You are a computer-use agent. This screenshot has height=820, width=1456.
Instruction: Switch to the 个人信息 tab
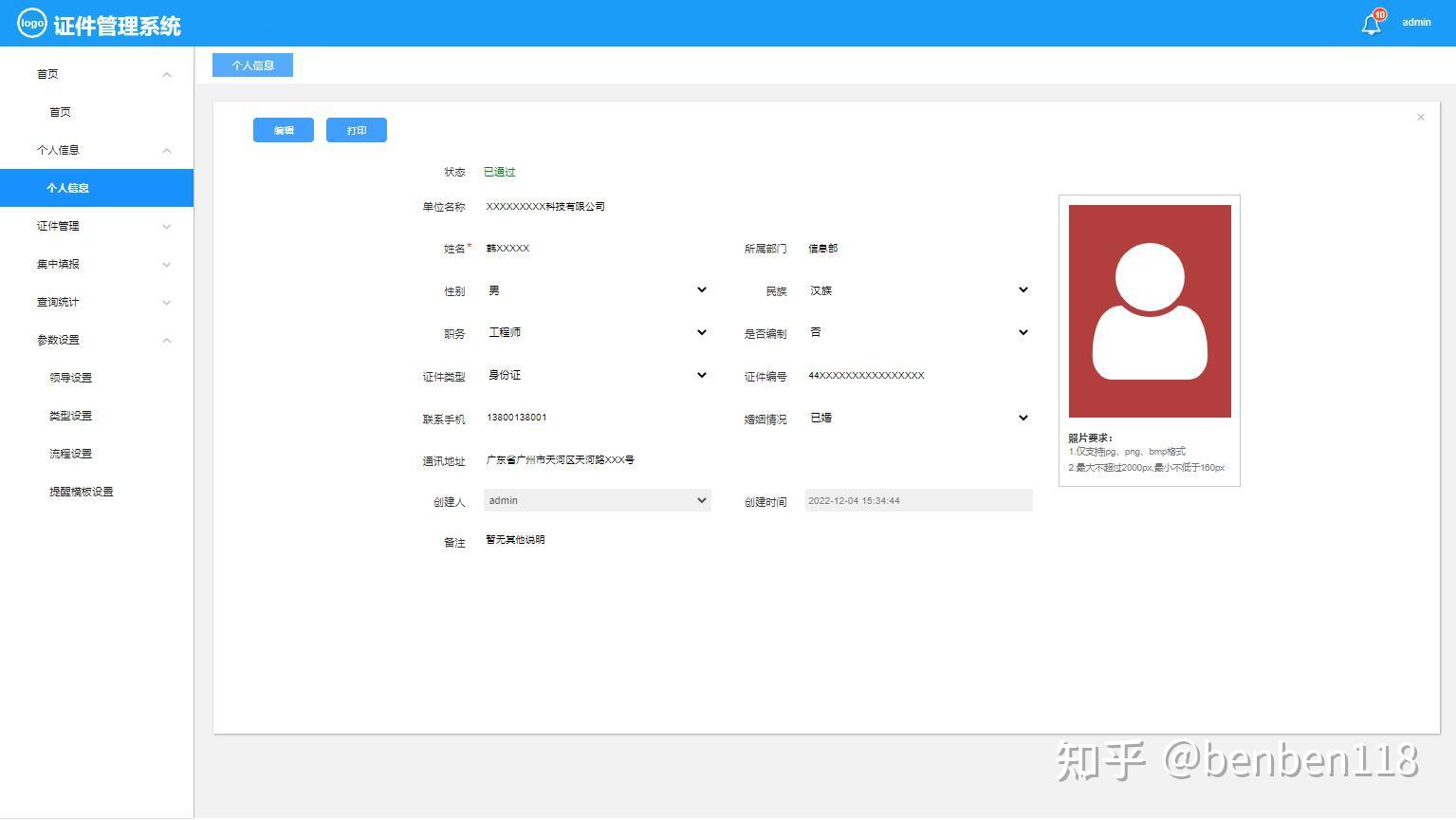[x=252, y=65]
